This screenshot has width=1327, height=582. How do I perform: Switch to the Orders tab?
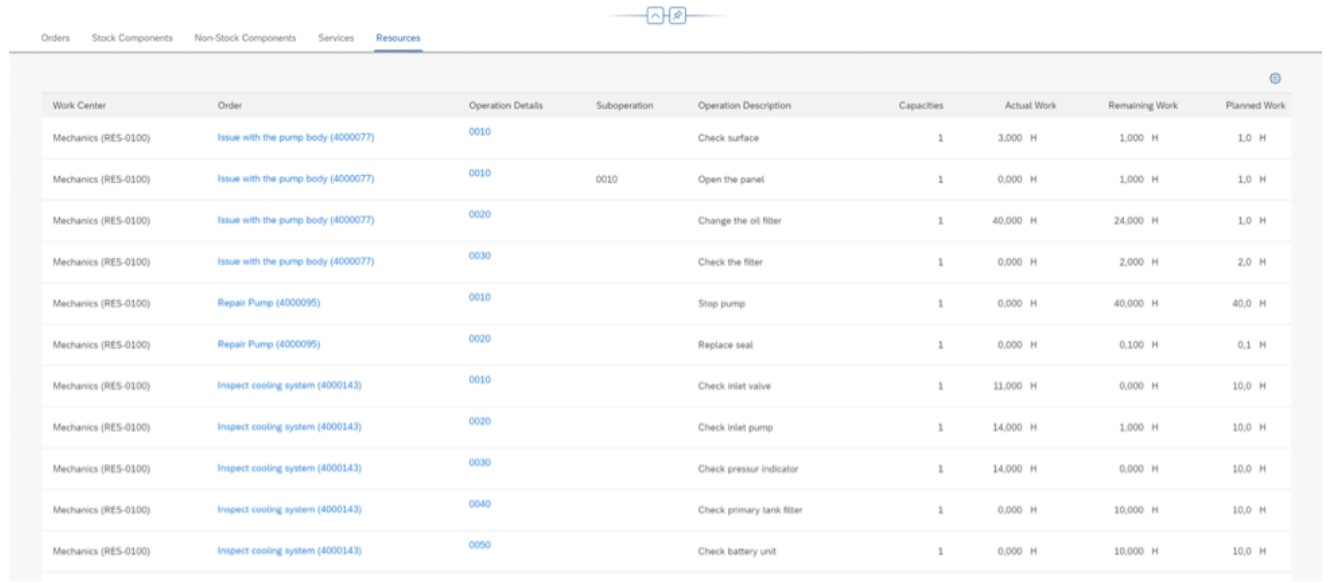pyautogui.click(x=54, y=38)
